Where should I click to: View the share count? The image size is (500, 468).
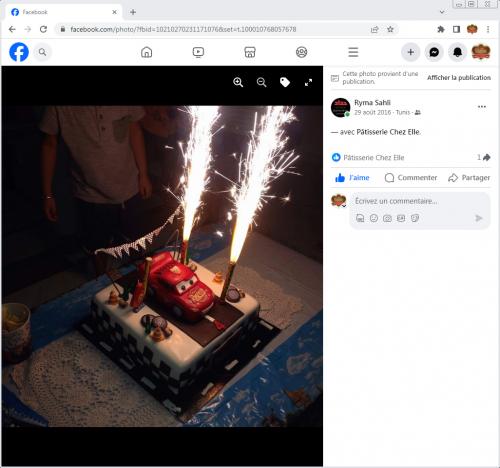[484, 157]
